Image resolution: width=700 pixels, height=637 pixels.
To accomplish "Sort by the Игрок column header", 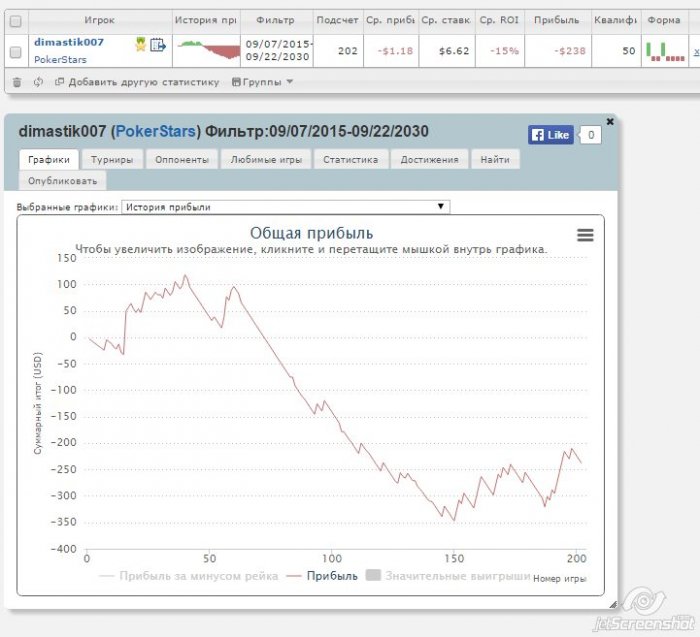I will [100, 21].
